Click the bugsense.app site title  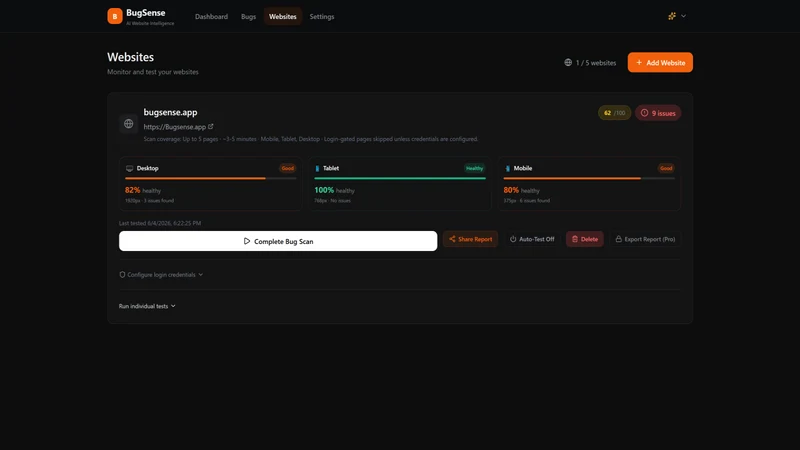point(170,112)
